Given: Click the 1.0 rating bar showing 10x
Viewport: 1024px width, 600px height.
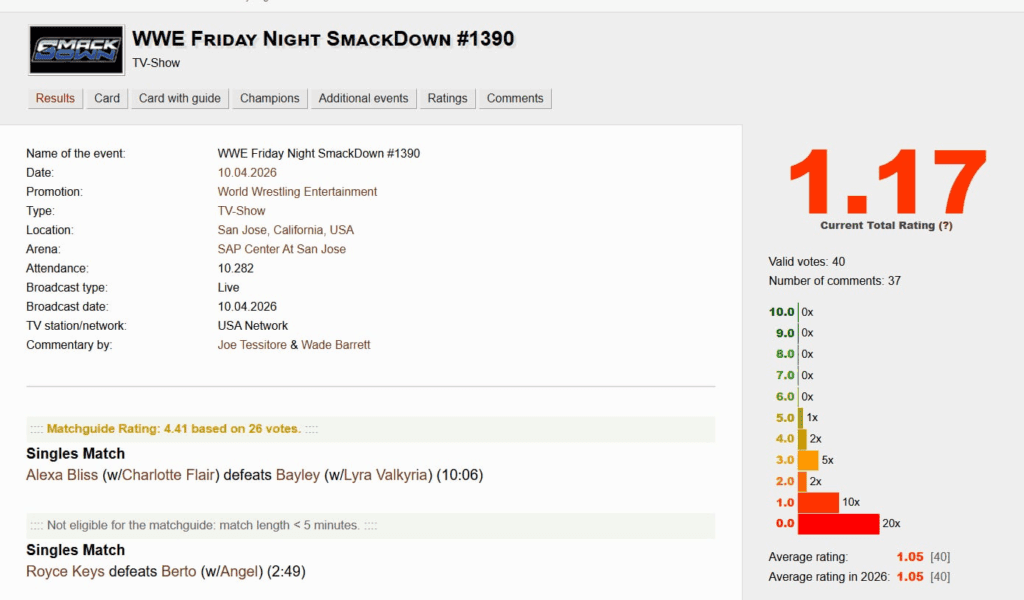Looking at the screenshot, I should (x=818, y=503).
